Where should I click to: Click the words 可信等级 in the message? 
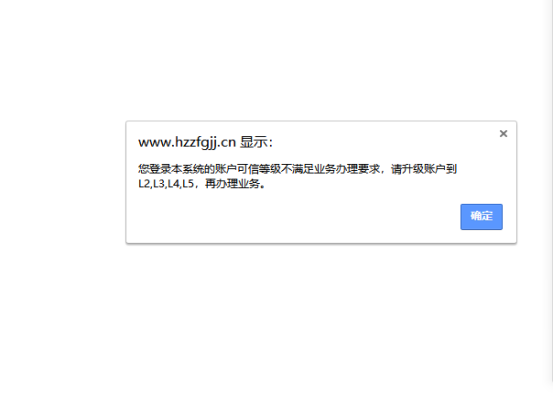point(259,169)
